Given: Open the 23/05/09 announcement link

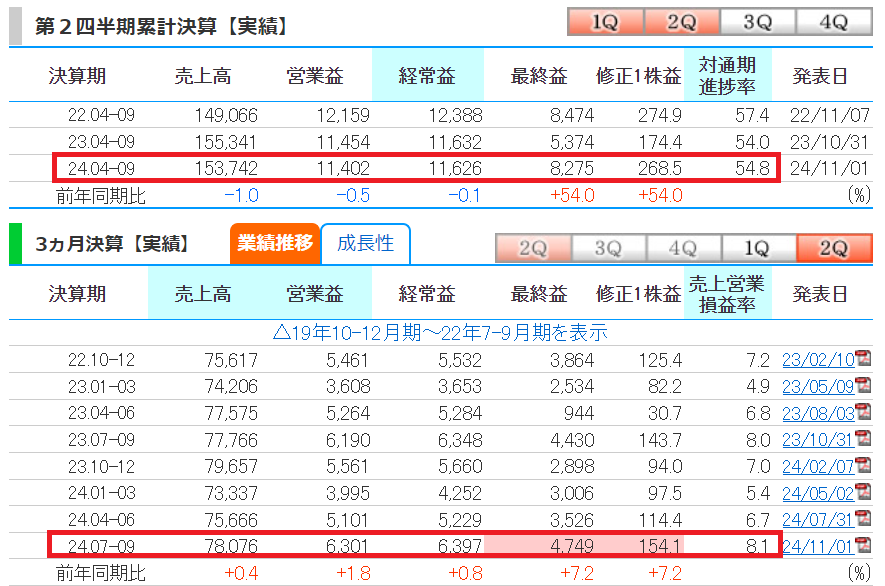Looking at the screenshot, I should 818,387.
